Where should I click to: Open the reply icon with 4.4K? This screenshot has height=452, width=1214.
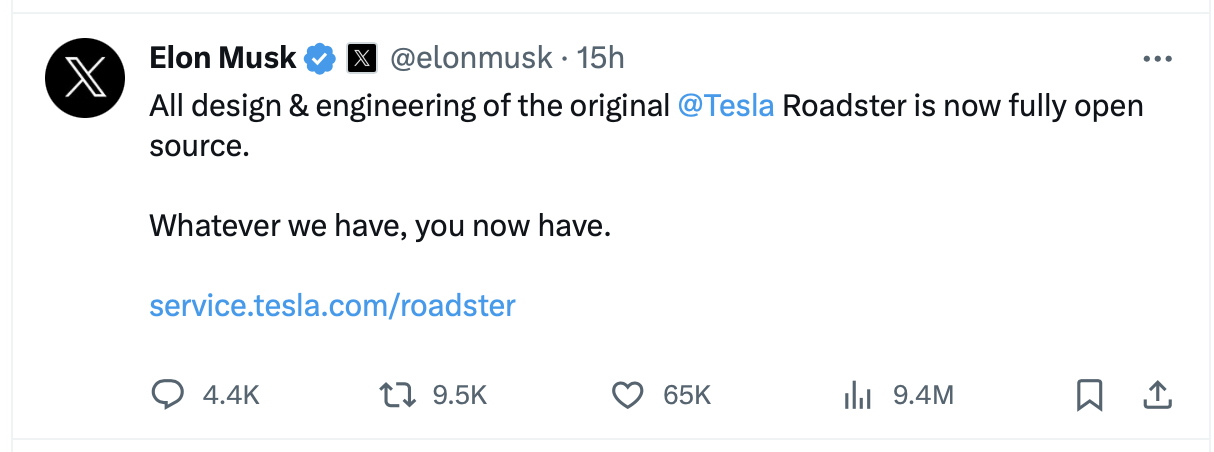pyautogui.click(x=168, y=395)
